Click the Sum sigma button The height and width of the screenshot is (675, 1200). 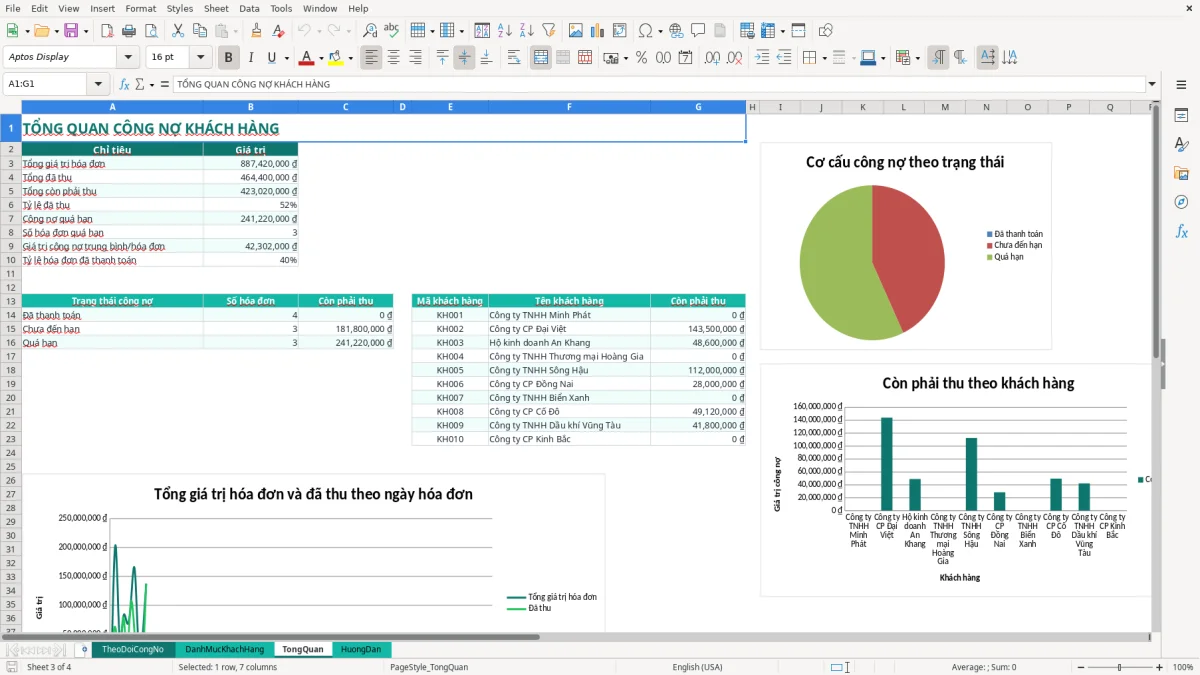139,84
